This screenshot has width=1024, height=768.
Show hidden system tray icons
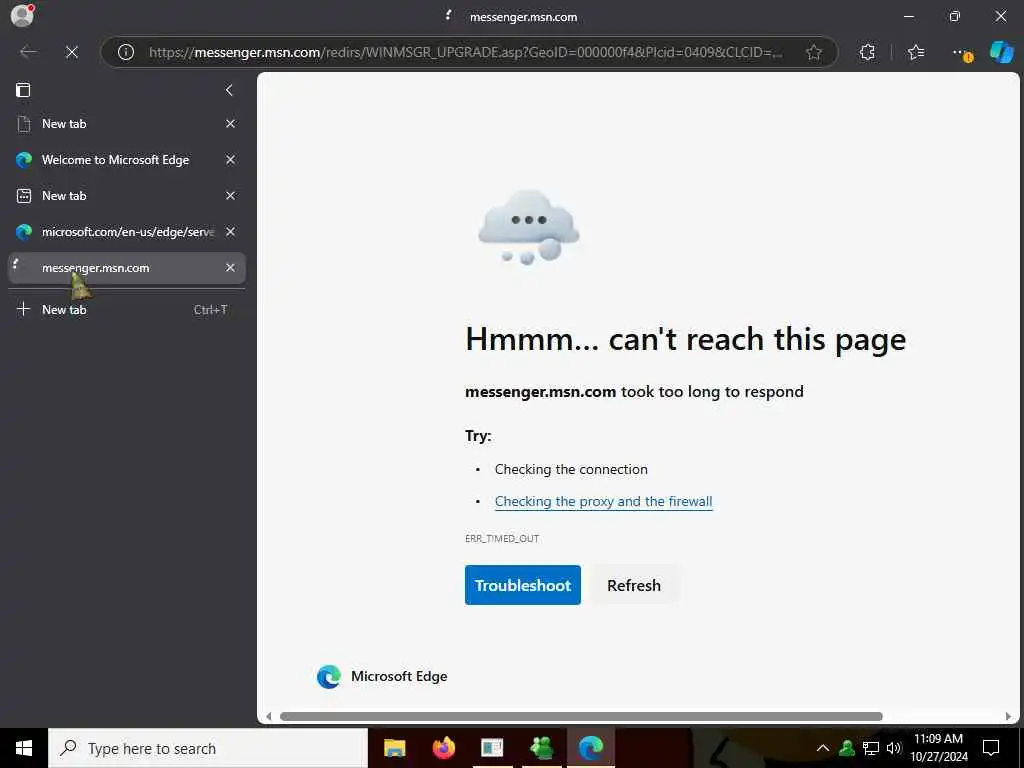(823, 748)
